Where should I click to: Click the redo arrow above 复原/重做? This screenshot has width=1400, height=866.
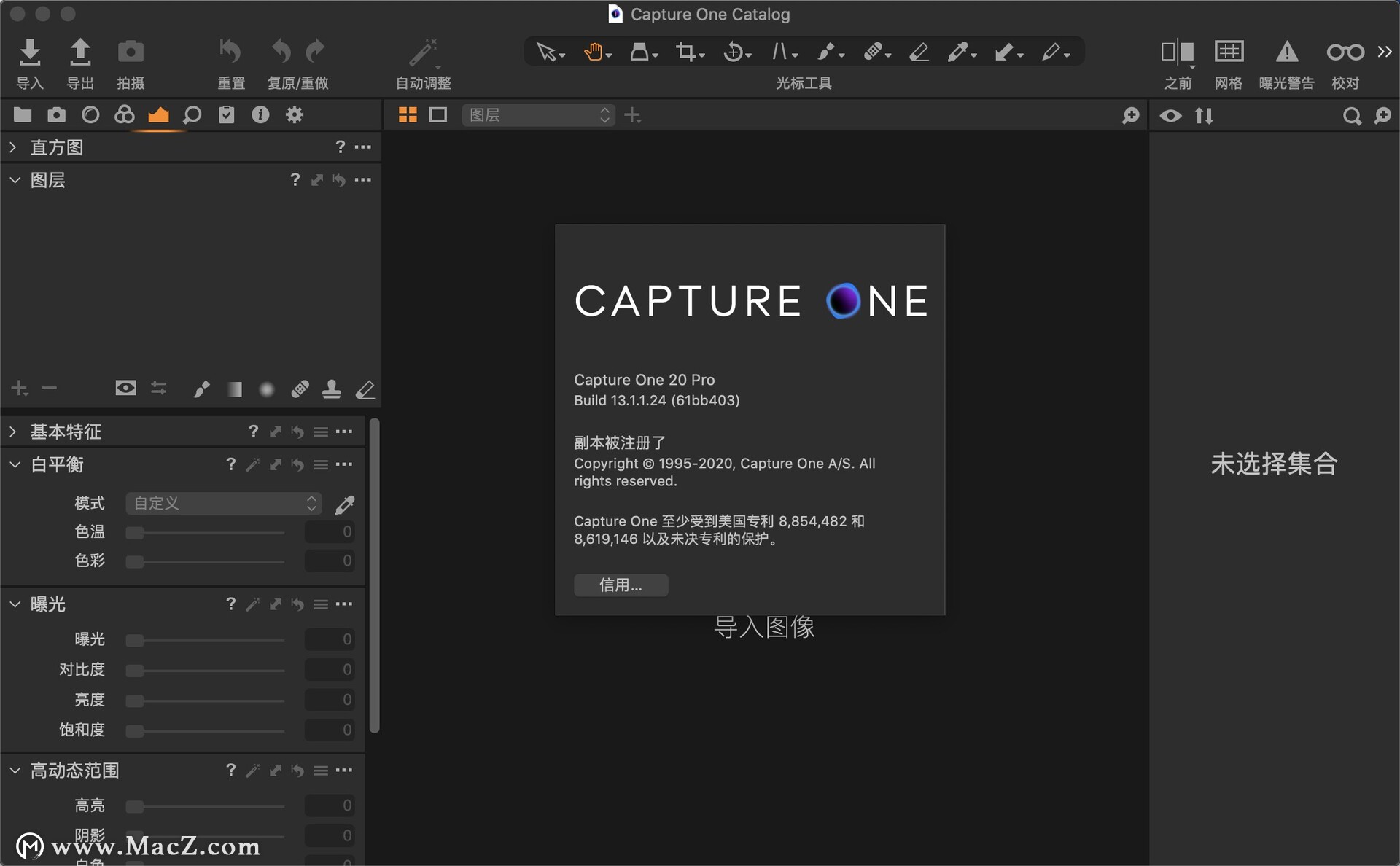click(x=315, y=52)
